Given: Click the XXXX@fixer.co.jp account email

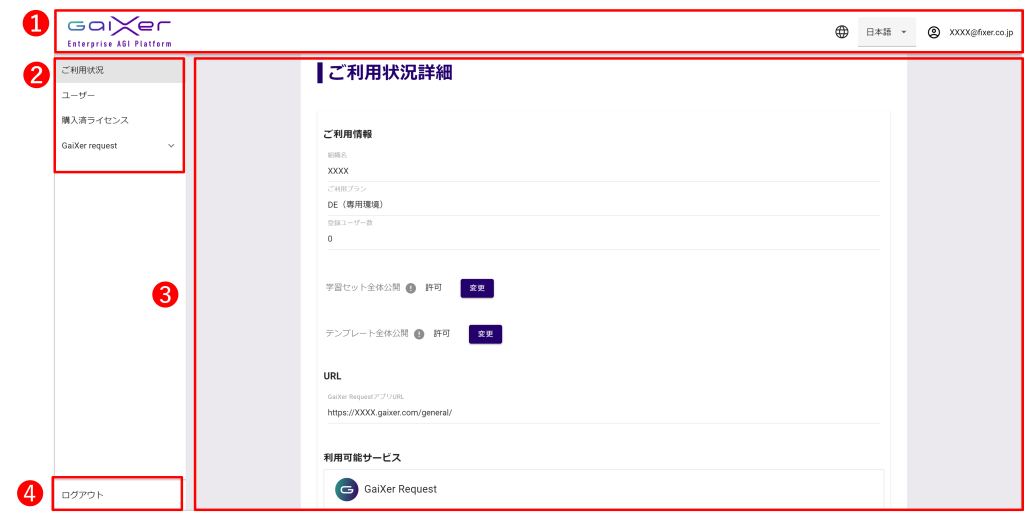Looking at the screenshot, I should [980, 32].
